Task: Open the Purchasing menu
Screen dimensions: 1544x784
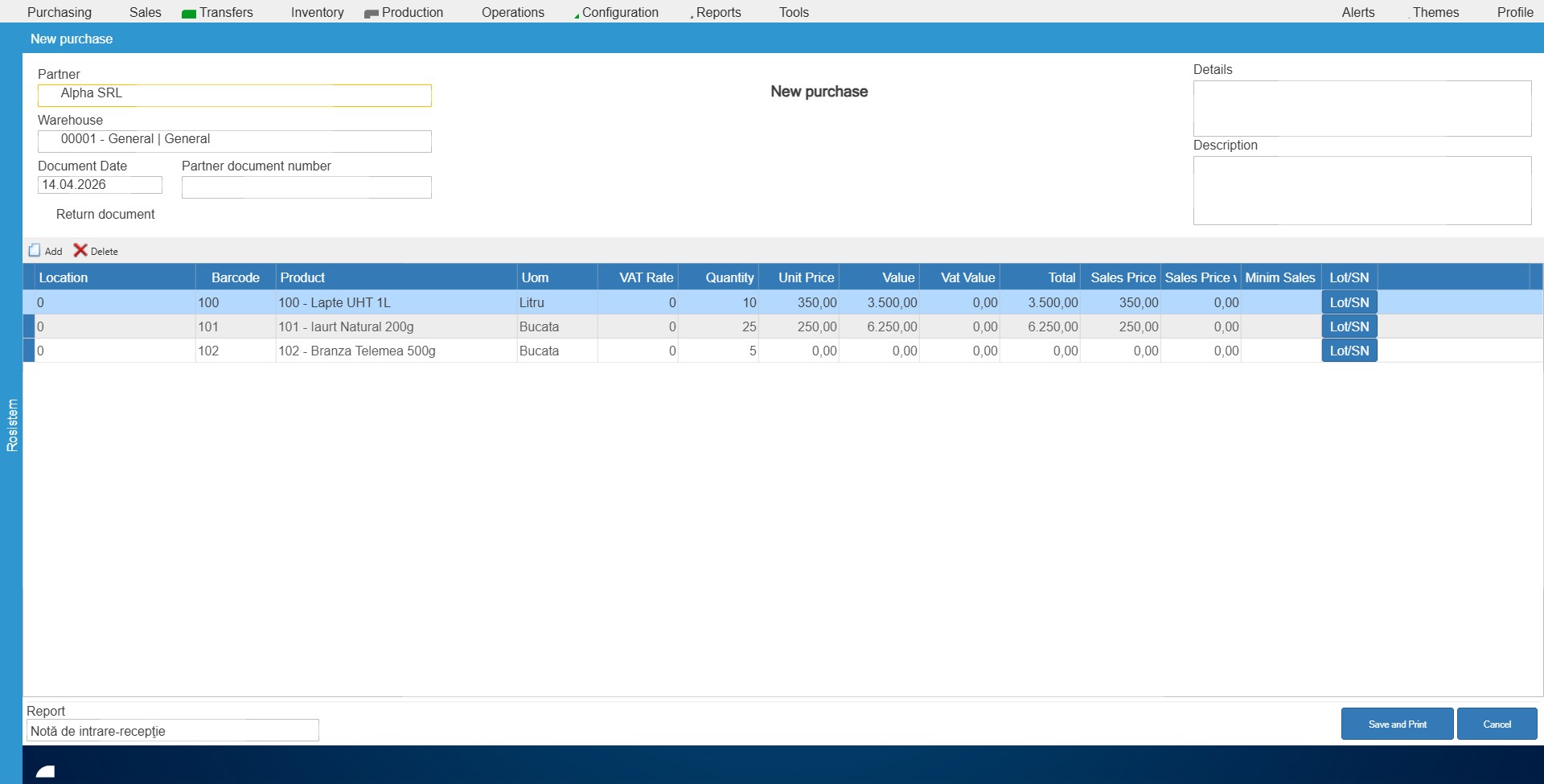Action: click(x=59, y=12)
